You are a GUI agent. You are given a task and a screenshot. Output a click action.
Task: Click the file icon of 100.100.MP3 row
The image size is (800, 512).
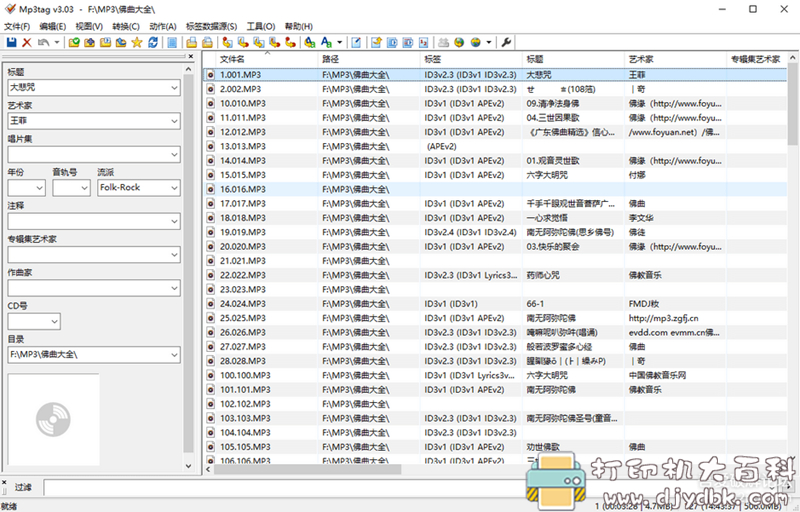pyautogui.click(x=210, y=375)
